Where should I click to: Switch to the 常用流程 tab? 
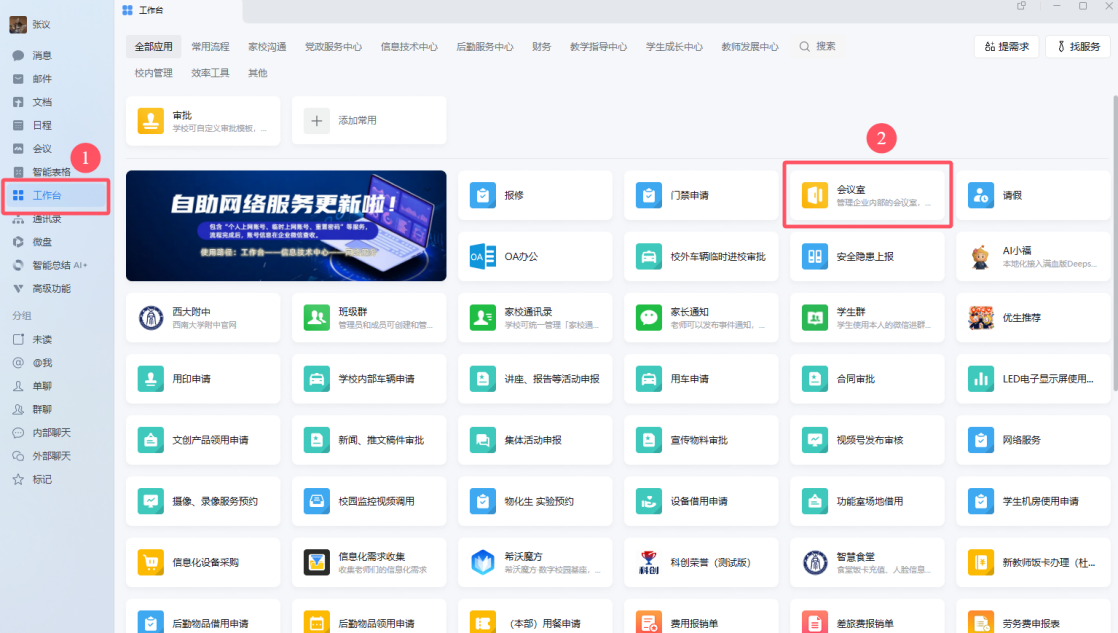tap(210, 46)
